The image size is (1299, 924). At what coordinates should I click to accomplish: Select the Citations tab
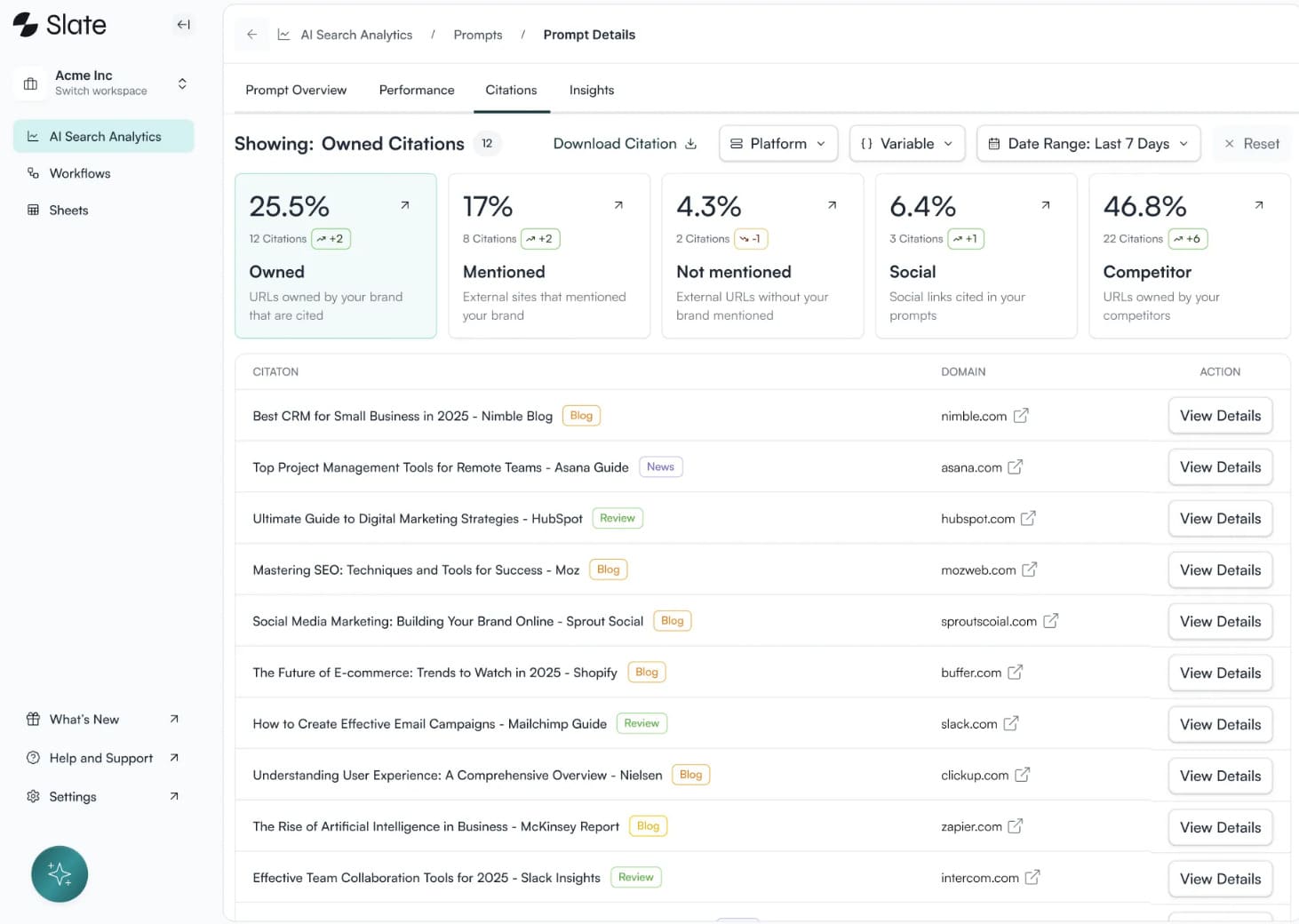(x=511, y=90)
